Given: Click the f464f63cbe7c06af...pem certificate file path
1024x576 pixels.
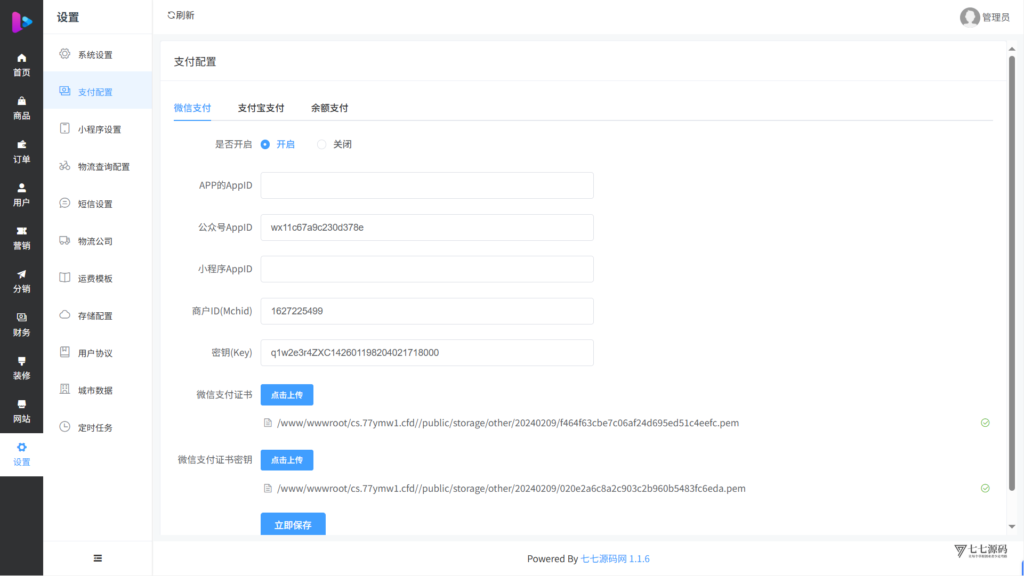Looking at the screenshot, I should (x=508, y=423).
